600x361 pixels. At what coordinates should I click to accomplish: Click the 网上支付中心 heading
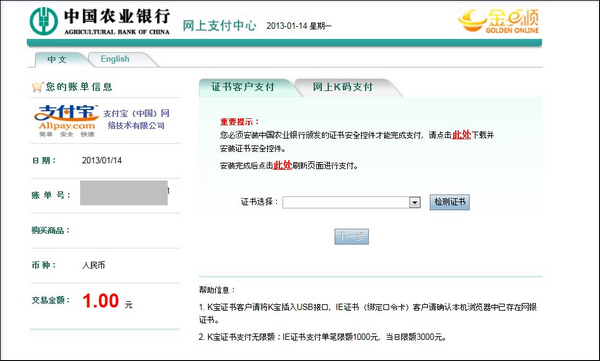(x=219, y=26)
